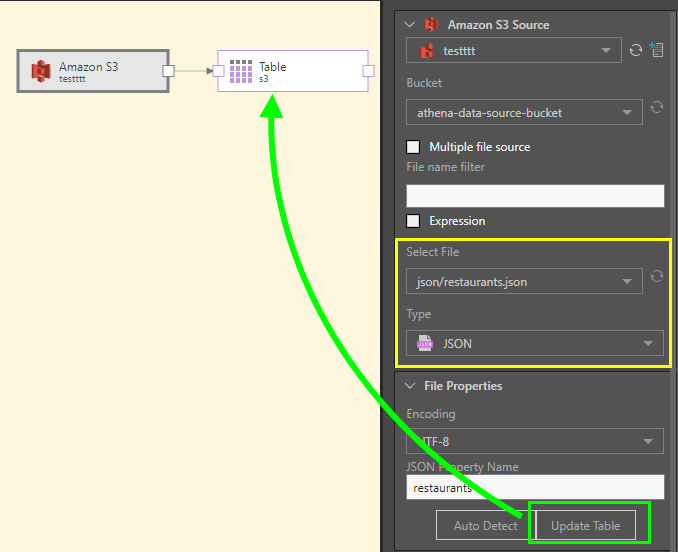Click the Amazon S3 output connector port
This screenshot has width=678, height=552.
pyautogui.click(x=168, y=71)
